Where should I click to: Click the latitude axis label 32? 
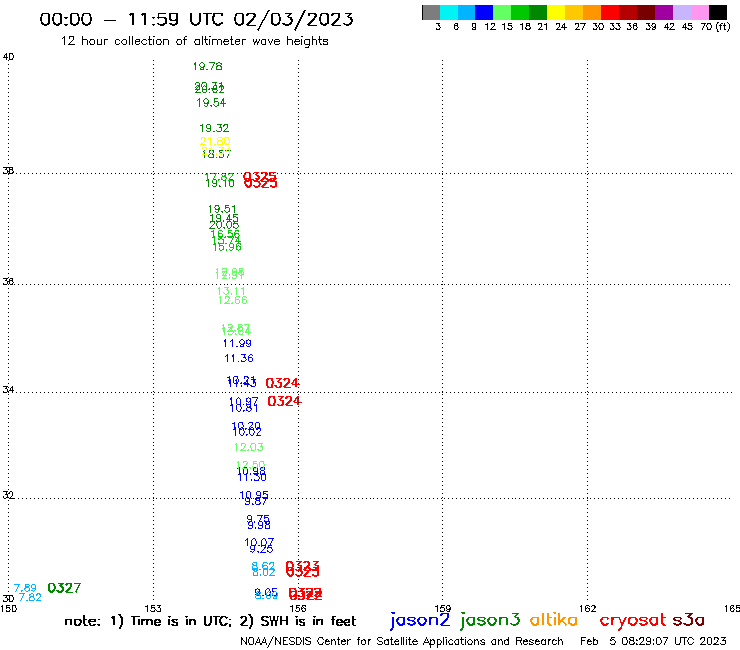8,495
